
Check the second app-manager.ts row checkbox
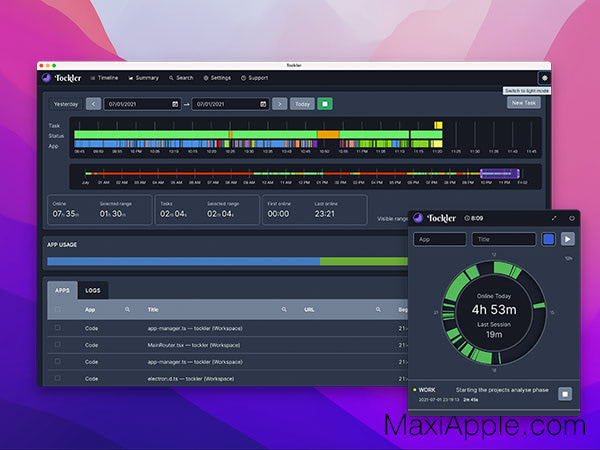pyautogui.click(x=58, y=362)
